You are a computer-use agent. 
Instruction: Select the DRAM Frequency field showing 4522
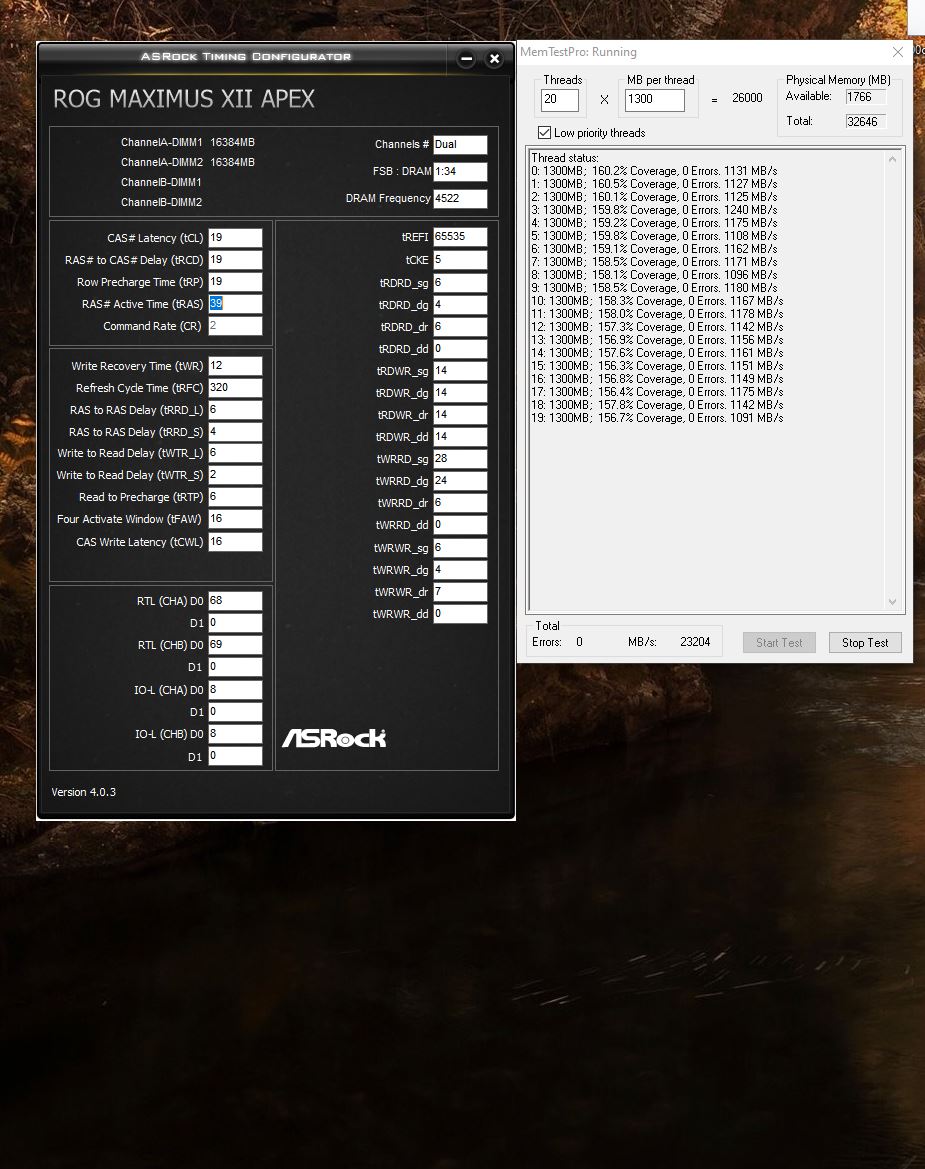[x=460, y=198]
